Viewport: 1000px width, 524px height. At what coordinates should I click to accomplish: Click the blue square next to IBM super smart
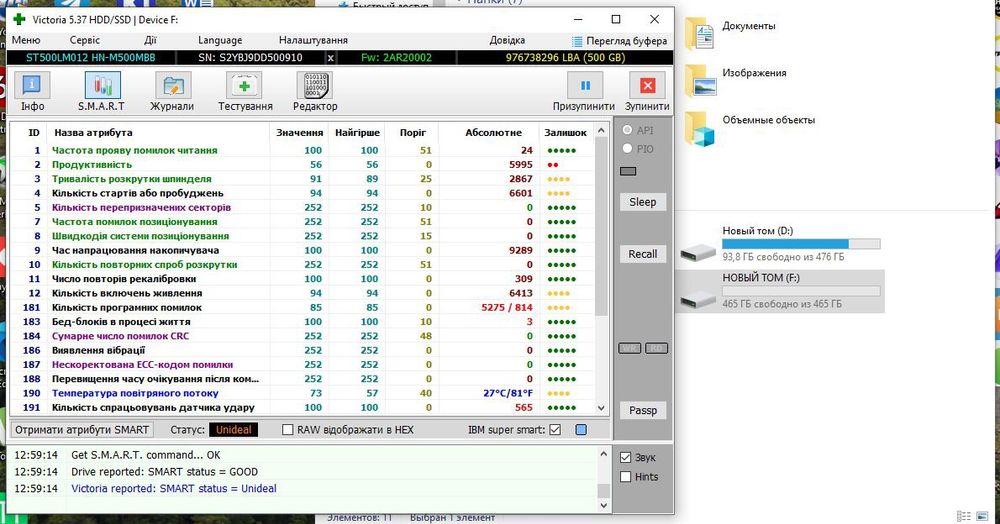(581, 430)
